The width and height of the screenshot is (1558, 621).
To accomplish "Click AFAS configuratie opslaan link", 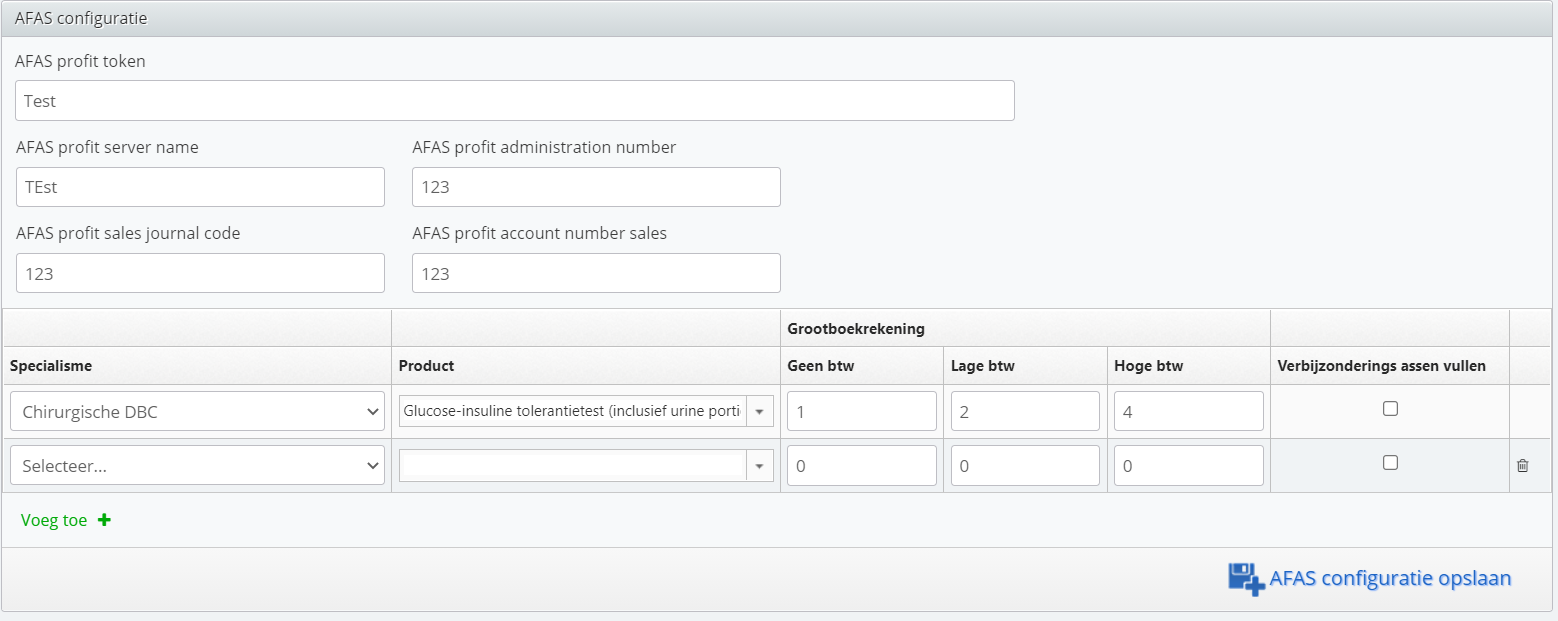I will 1389,578.
